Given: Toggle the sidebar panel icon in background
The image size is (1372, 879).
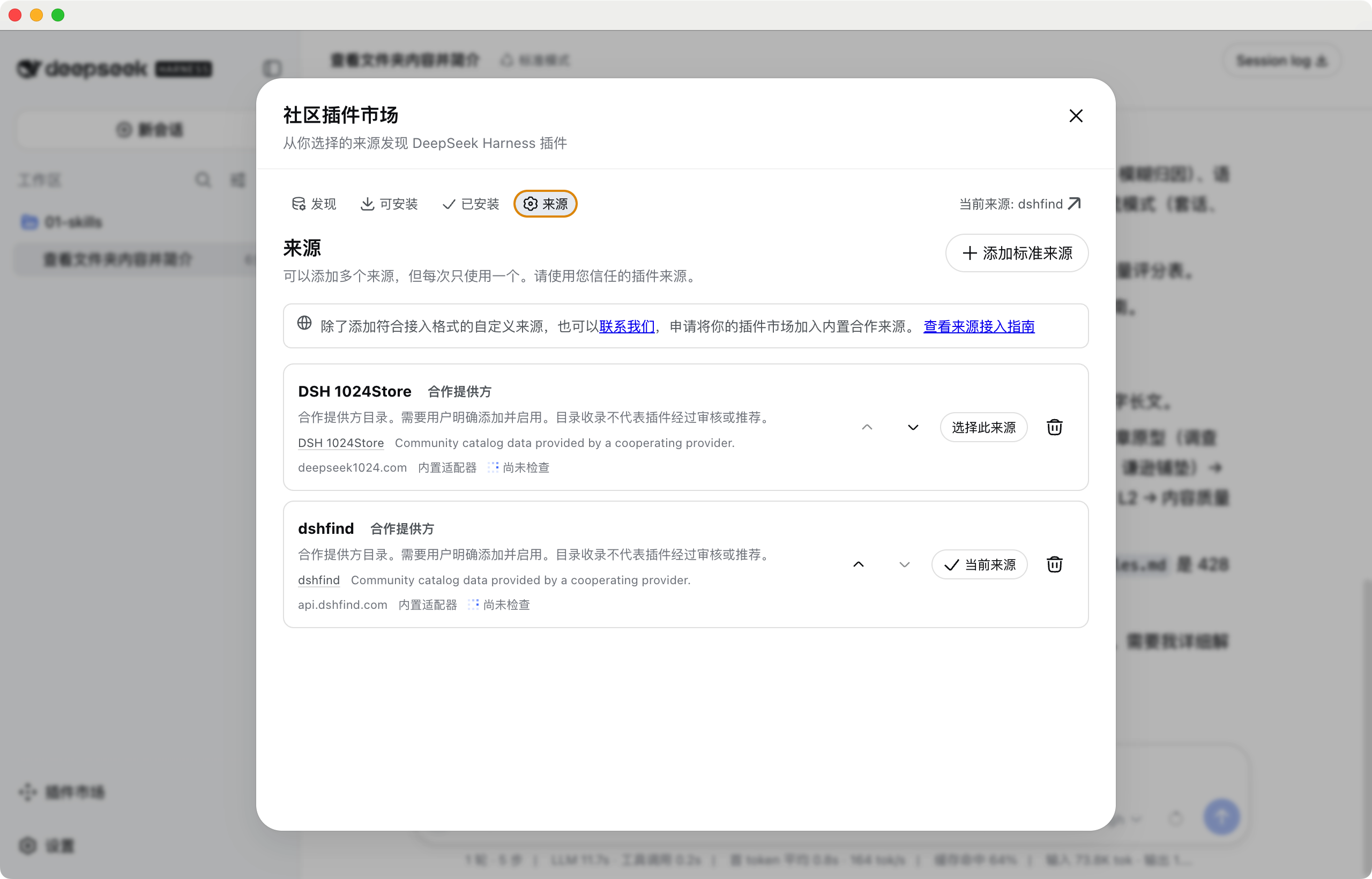Looking at the screenshot, I should [272, 69].
